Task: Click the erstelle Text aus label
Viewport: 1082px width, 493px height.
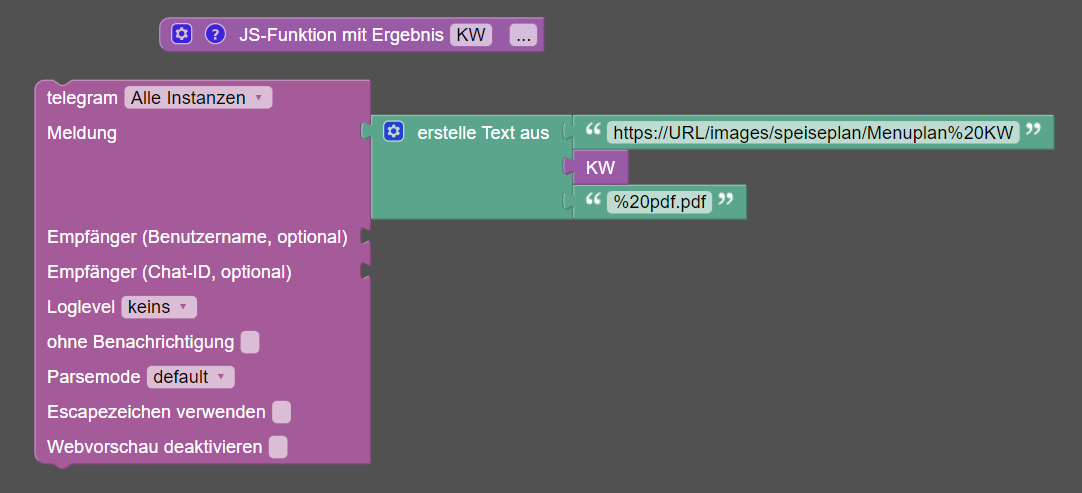Action: pos(483,132)
